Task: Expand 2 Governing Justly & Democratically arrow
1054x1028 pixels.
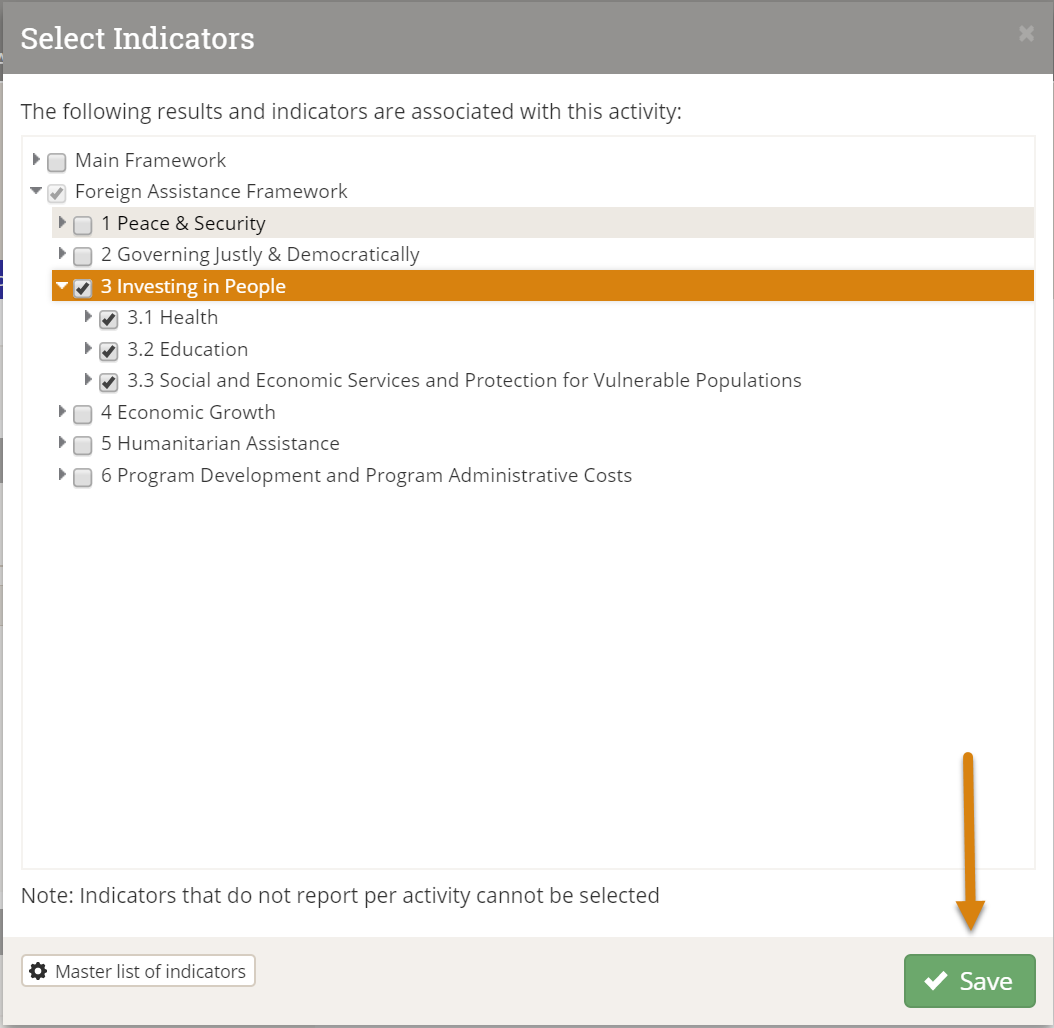Action: pos(63,253)
